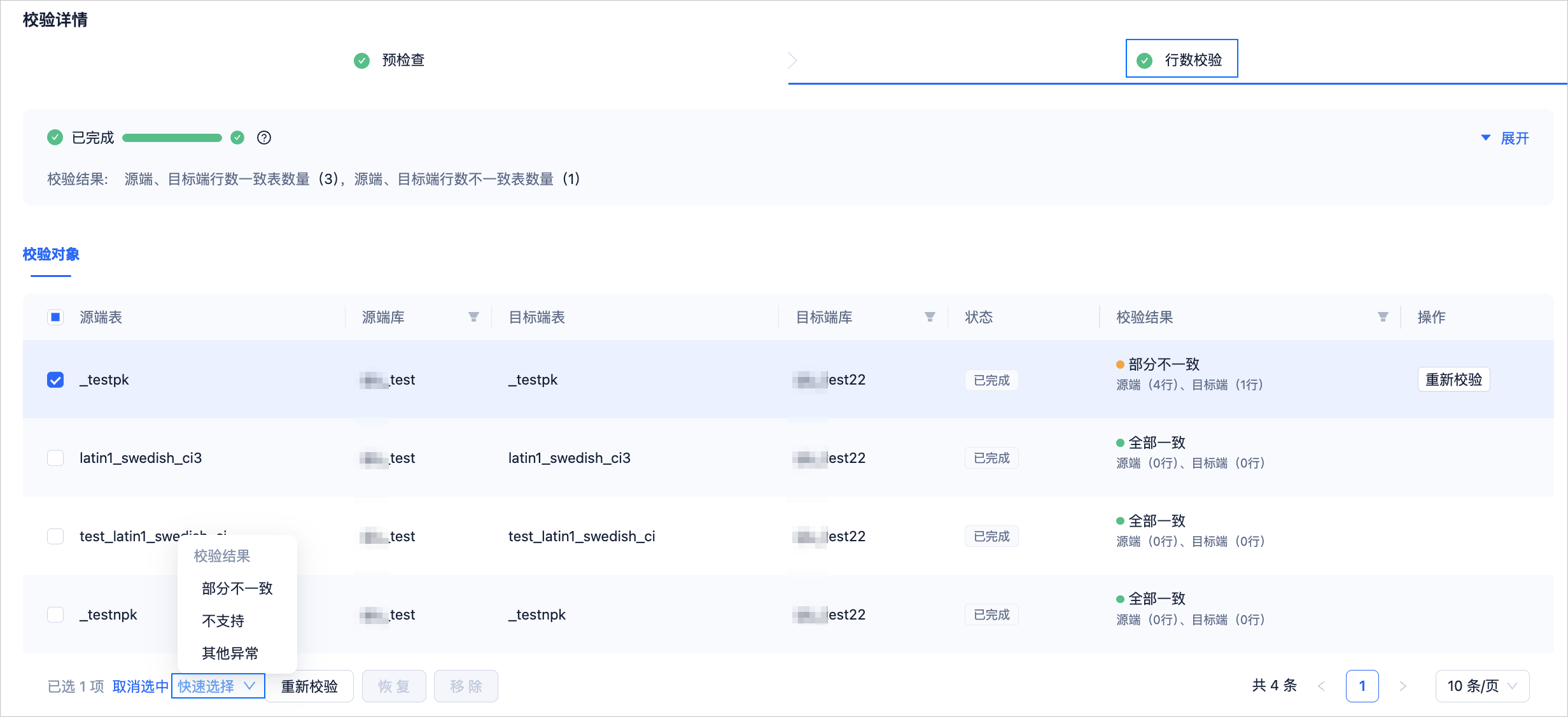
Task: Click the chevron between check steps
Action: click(792, 60)
